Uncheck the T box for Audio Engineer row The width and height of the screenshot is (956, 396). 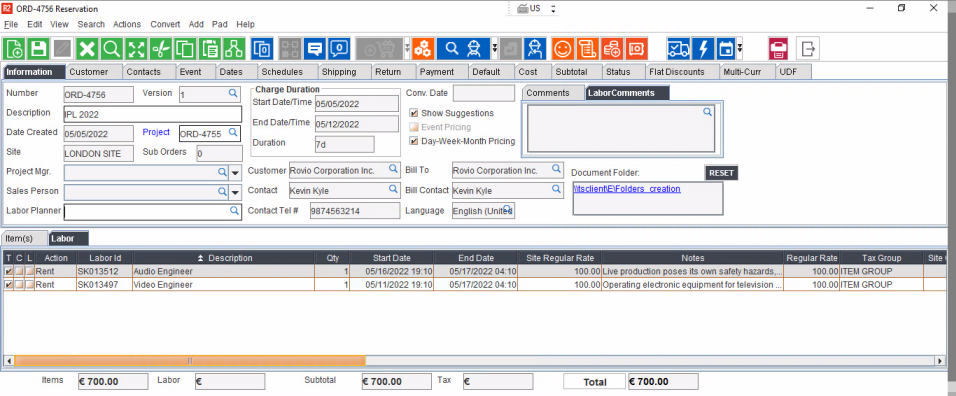9,271
